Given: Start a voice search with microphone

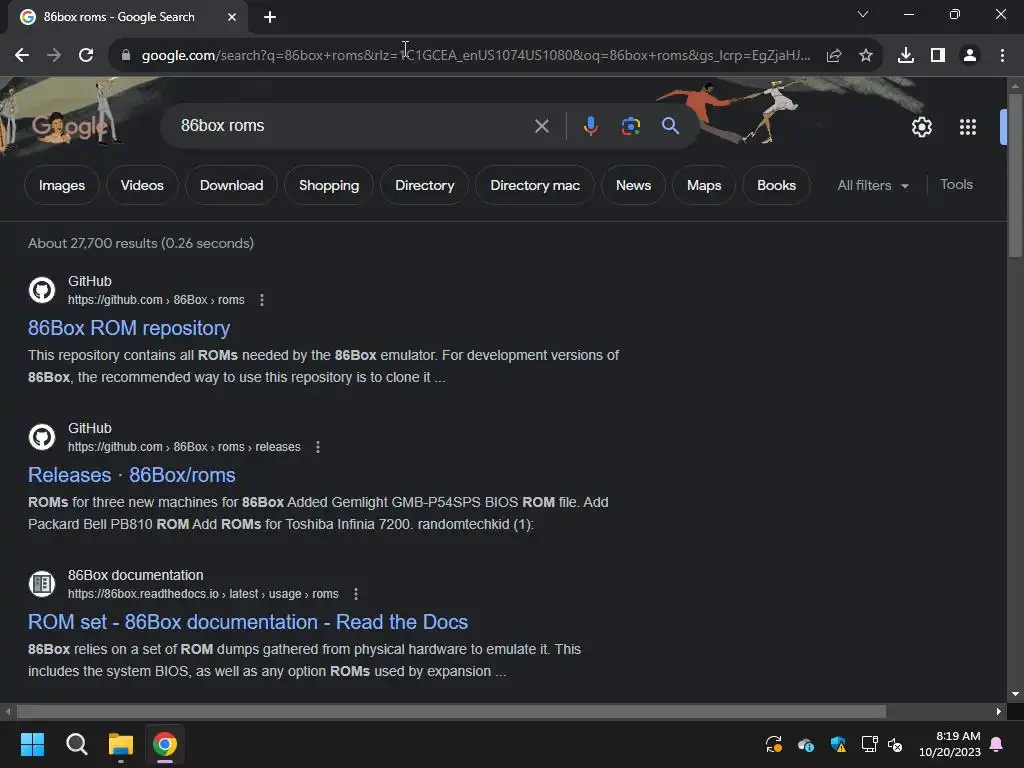Looking at the screenshot, I should pos(590,125).
